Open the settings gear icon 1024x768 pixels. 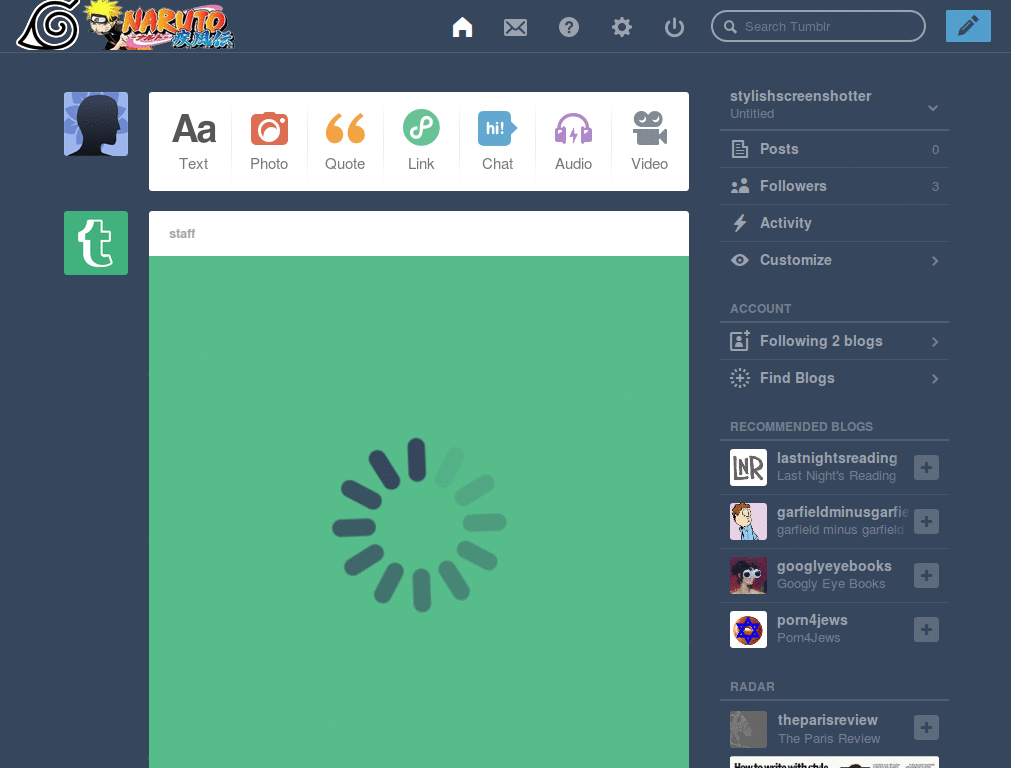coord(621,27)
